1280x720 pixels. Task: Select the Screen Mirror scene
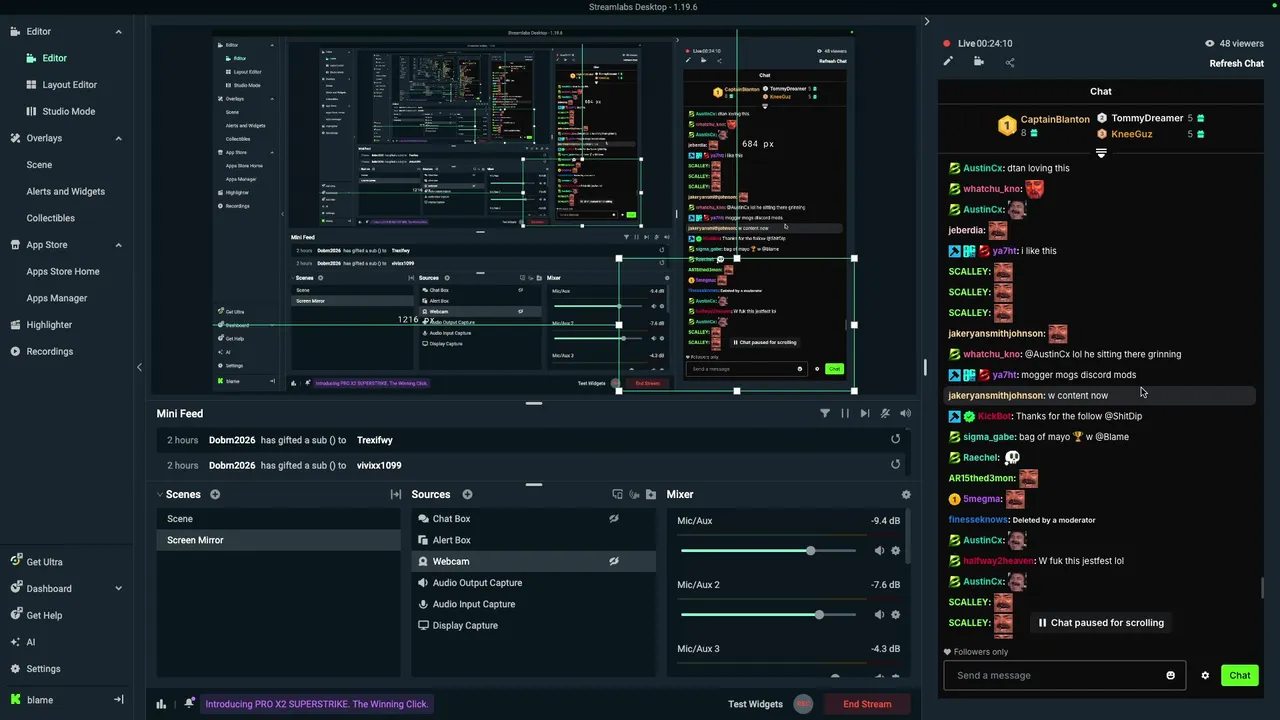click(x=278, y=540)
